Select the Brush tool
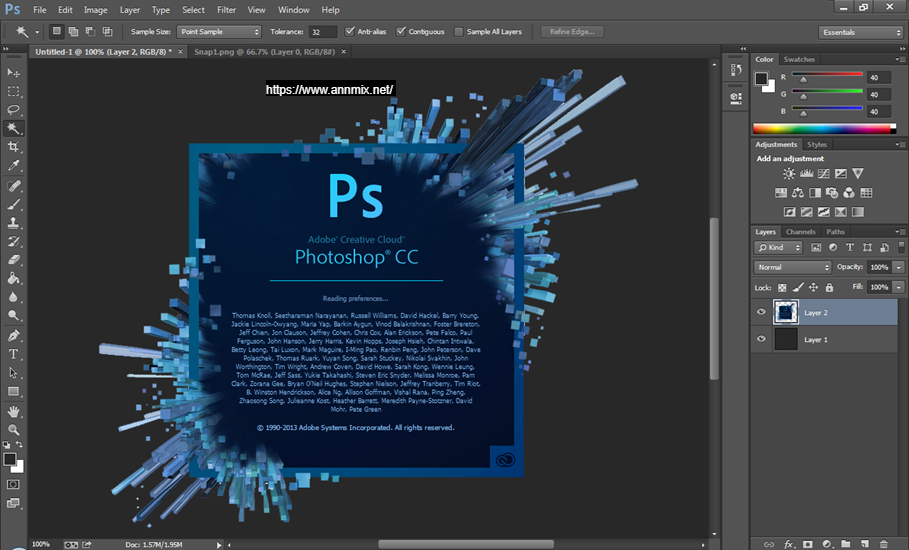Viewport: 909px width, 550px height. (x=13, y=204)
